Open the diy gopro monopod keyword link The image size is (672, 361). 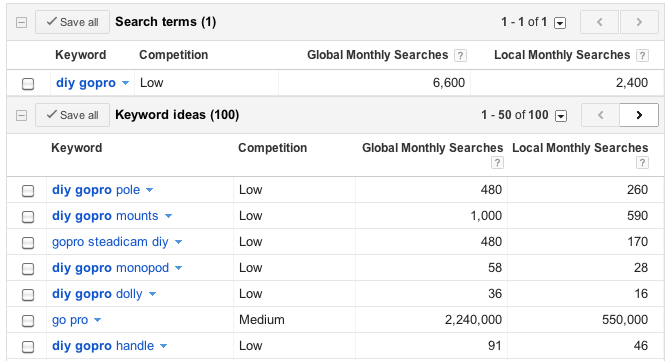(x=111, y=268)
